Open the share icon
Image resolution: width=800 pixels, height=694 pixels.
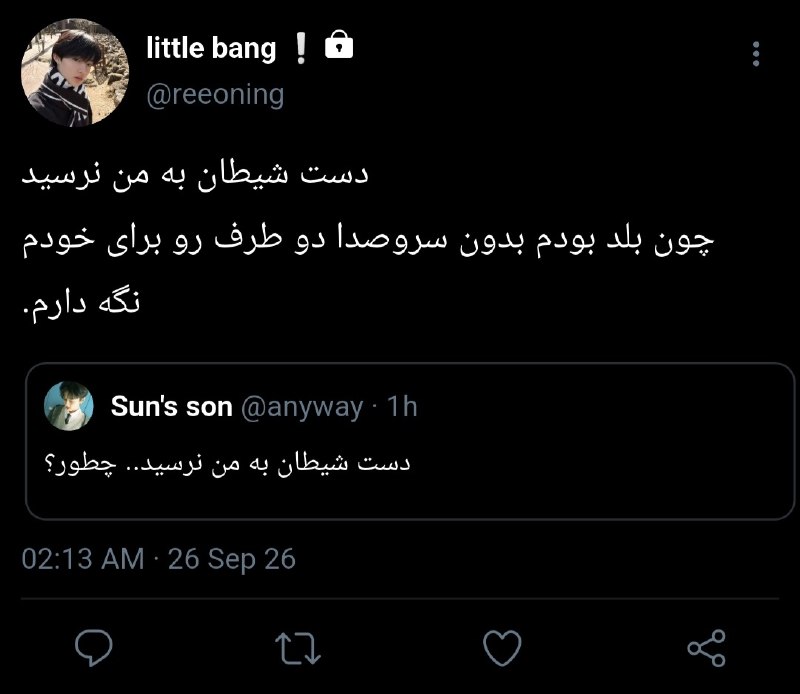click(707, 648)
